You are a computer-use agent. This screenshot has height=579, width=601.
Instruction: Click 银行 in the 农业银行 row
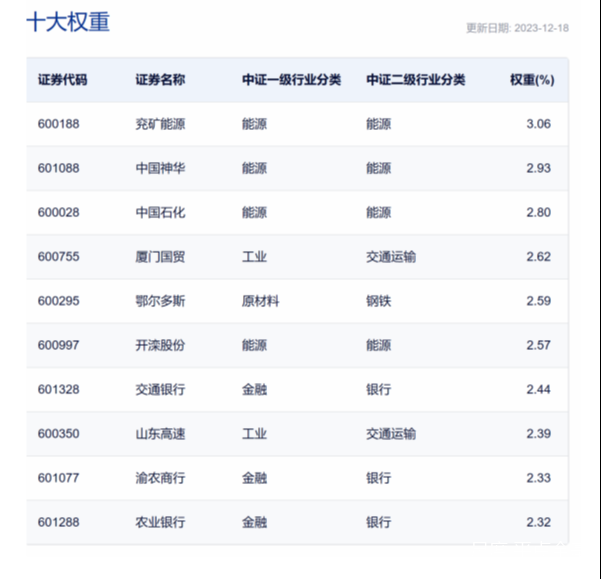pyautogui.click(x=379, y=522)
